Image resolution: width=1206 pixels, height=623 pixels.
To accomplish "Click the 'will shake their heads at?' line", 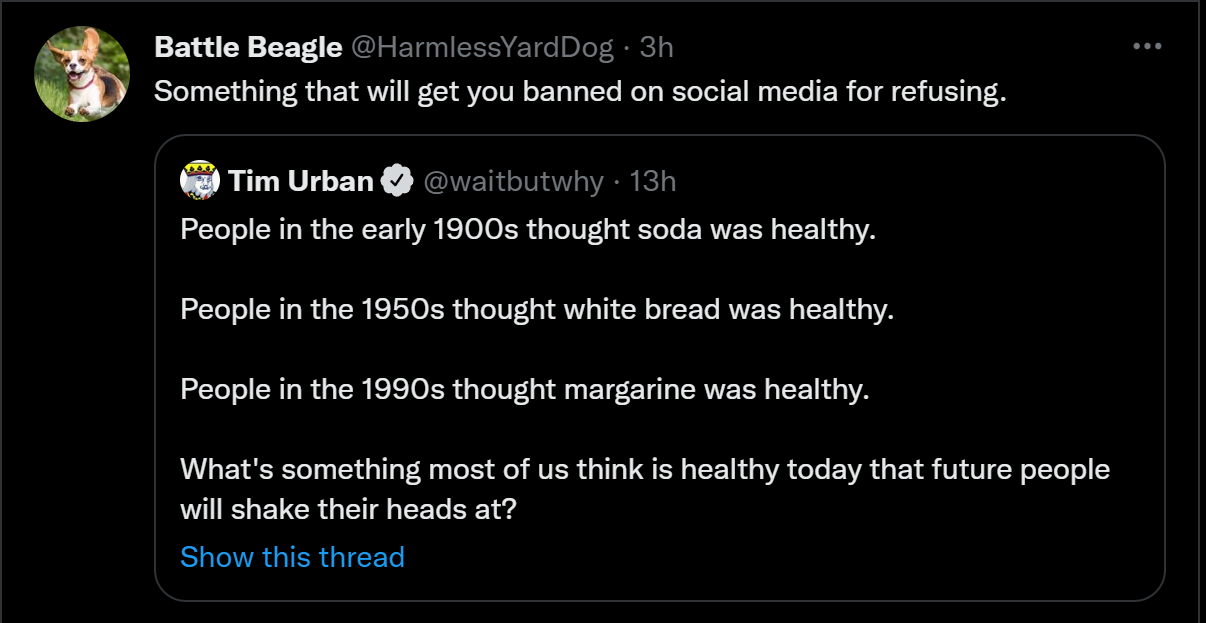I will pyautogui.click(x=348, y=509).
